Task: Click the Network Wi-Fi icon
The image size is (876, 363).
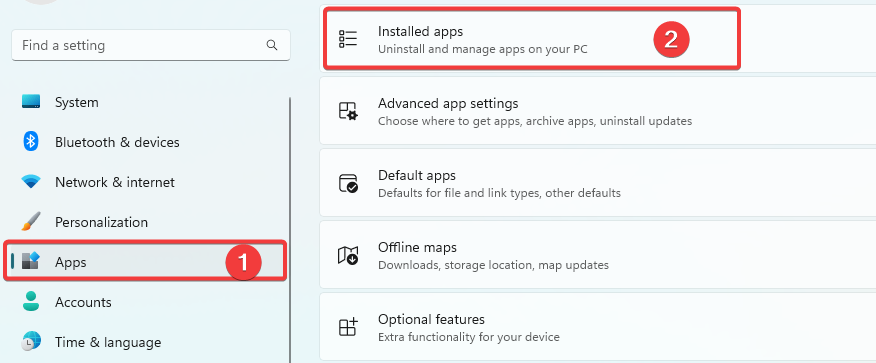Action: point(31,182)
